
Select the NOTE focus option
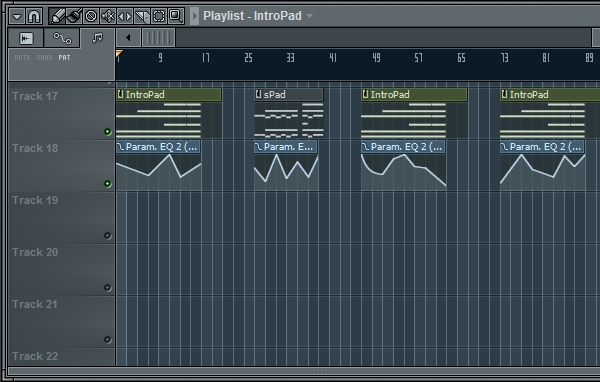click(x=23, y=58)
